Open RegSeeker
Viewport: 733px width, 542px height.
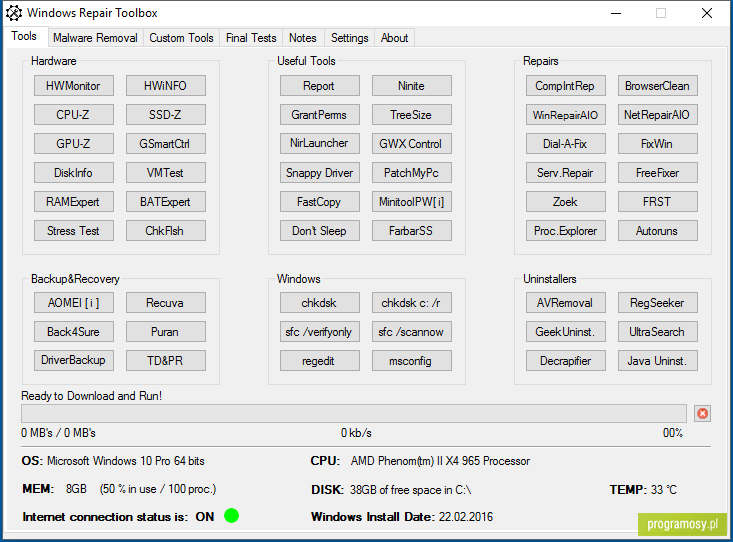[x=658, y=303]
